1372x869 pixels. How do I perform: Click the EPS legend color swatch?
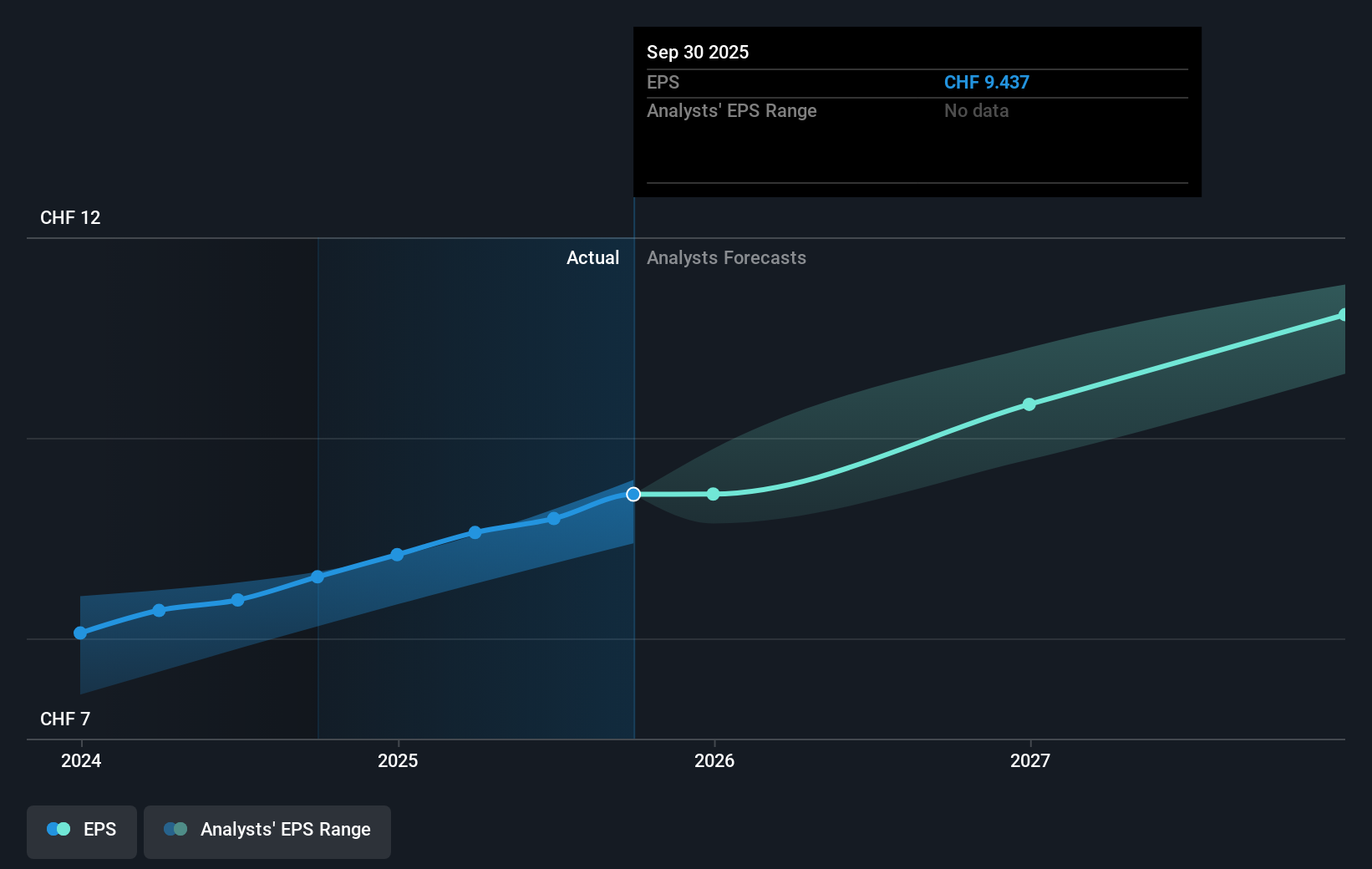(x=57, y=828)
